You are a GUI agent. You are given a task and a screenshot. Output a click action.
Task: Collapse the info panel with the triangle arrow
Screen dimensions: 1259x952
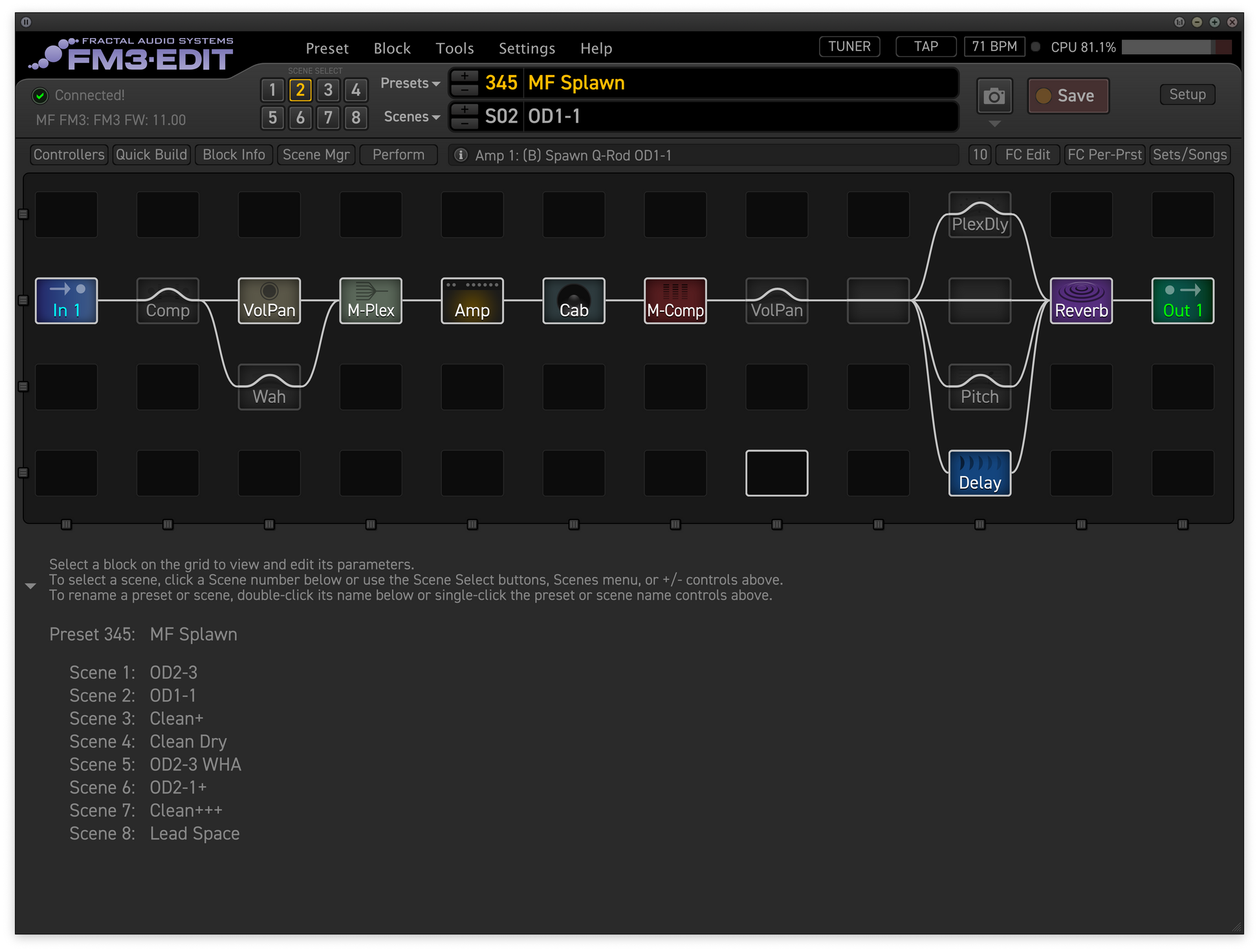[30, 586]
